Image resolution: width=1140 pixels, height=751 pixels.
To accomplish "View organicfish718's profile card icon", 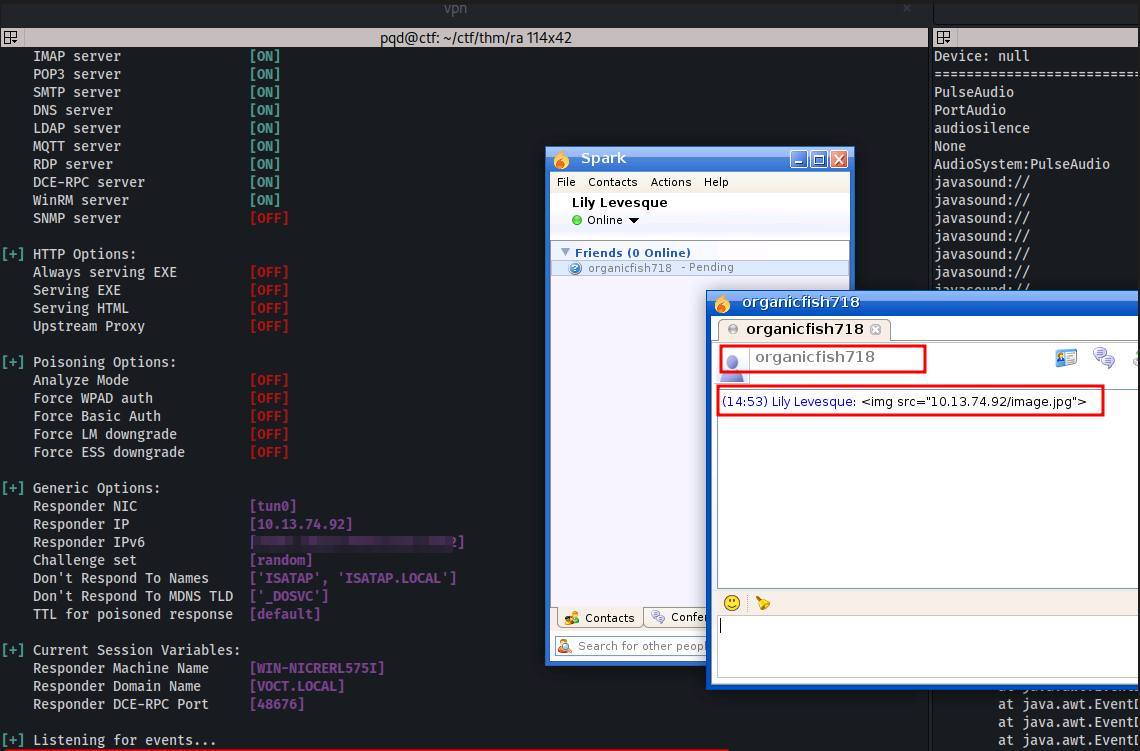I will (1066, 358).
